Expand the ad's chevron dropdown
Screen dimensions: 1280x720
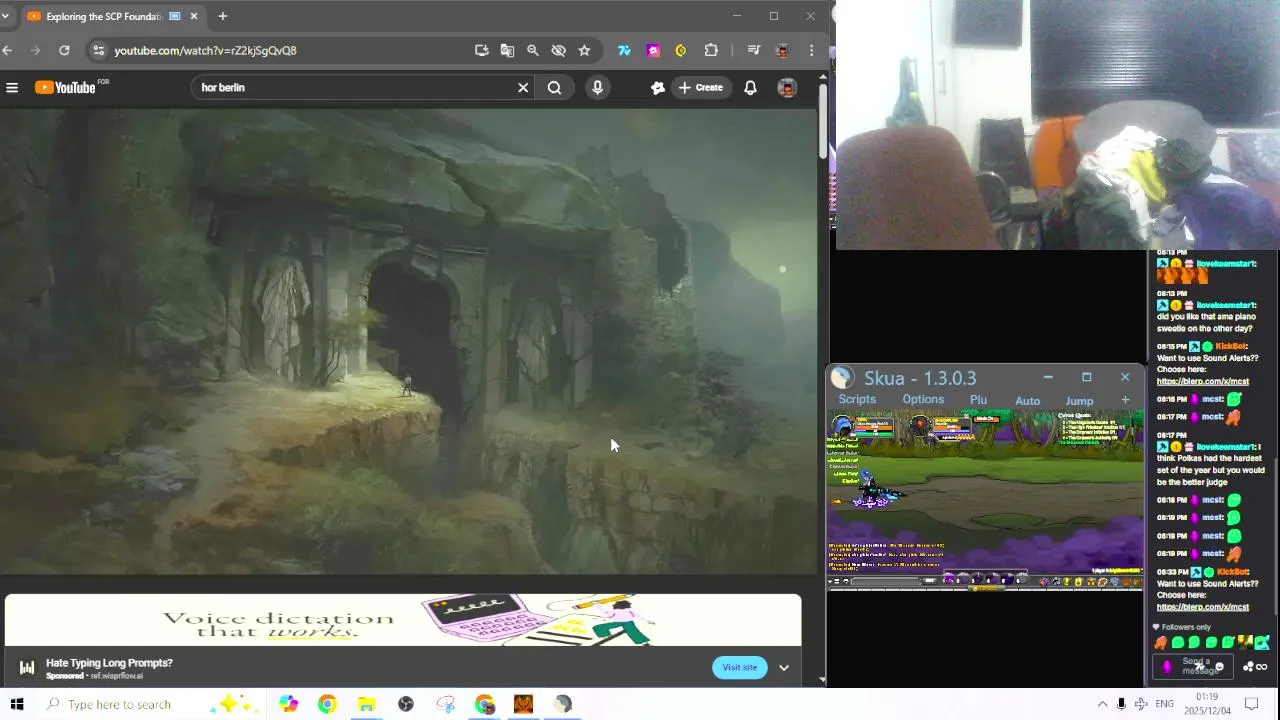(x=784, y=668)
